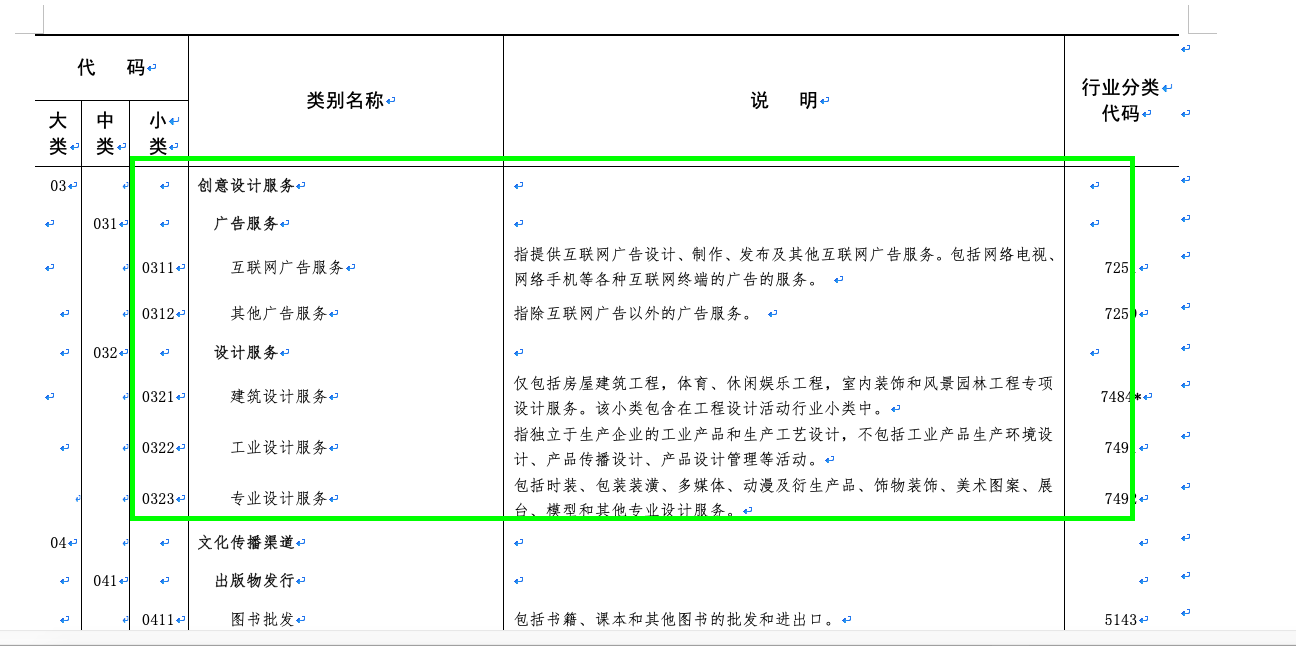1296x646 pixels.
Task: Select the text 建筑设计服务
Action: point(273,396)
